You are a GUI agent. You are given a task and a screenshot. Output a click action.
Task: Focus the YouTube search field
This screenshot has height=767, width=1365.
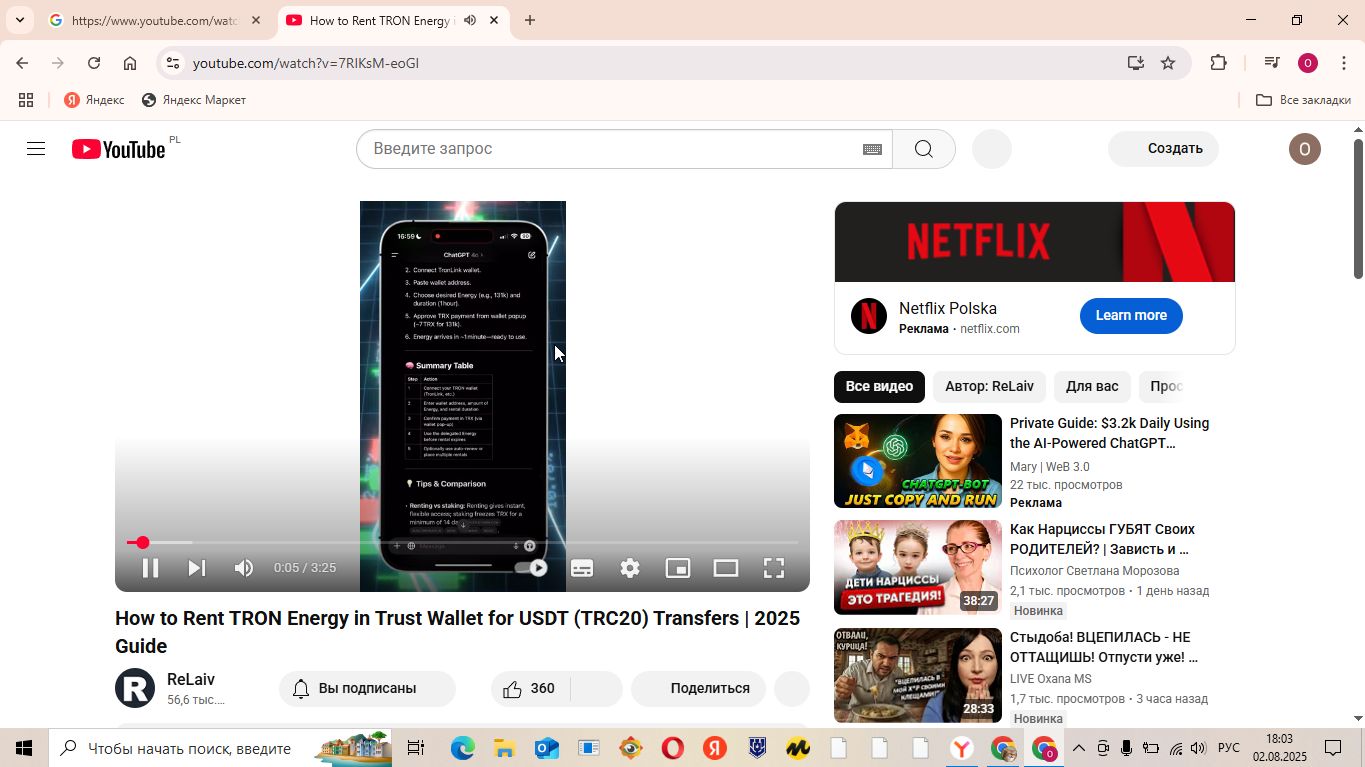[x=610, y=149]
